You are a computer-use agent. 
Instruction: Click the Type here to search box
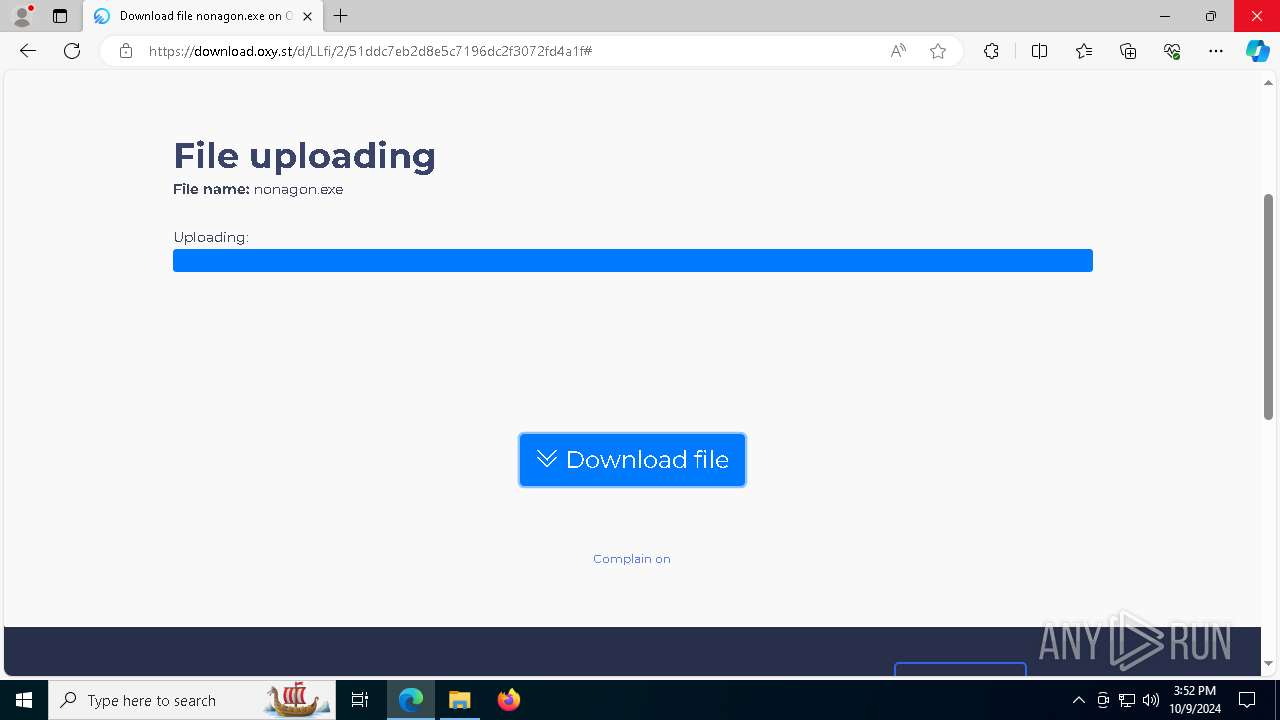[x=190, y=700]
